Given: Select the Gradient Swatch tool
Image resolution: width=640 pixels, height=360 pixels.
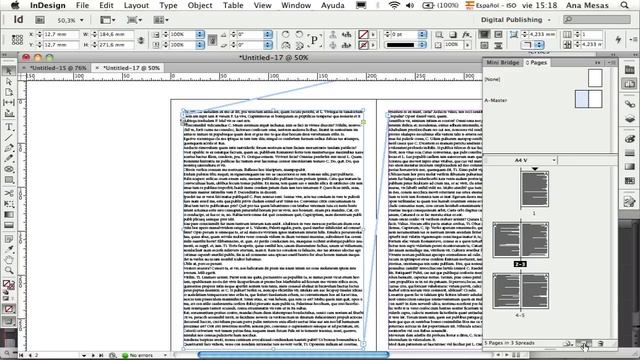Looking at the screenshot, I should click(9, 214).
